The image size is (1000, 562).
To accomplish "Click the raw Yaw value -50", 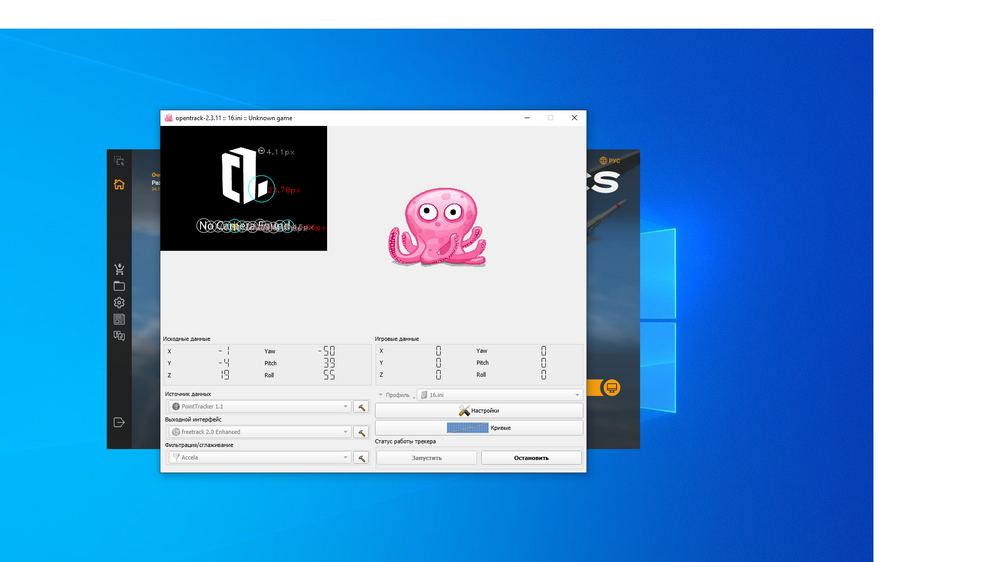I will 327,351.
